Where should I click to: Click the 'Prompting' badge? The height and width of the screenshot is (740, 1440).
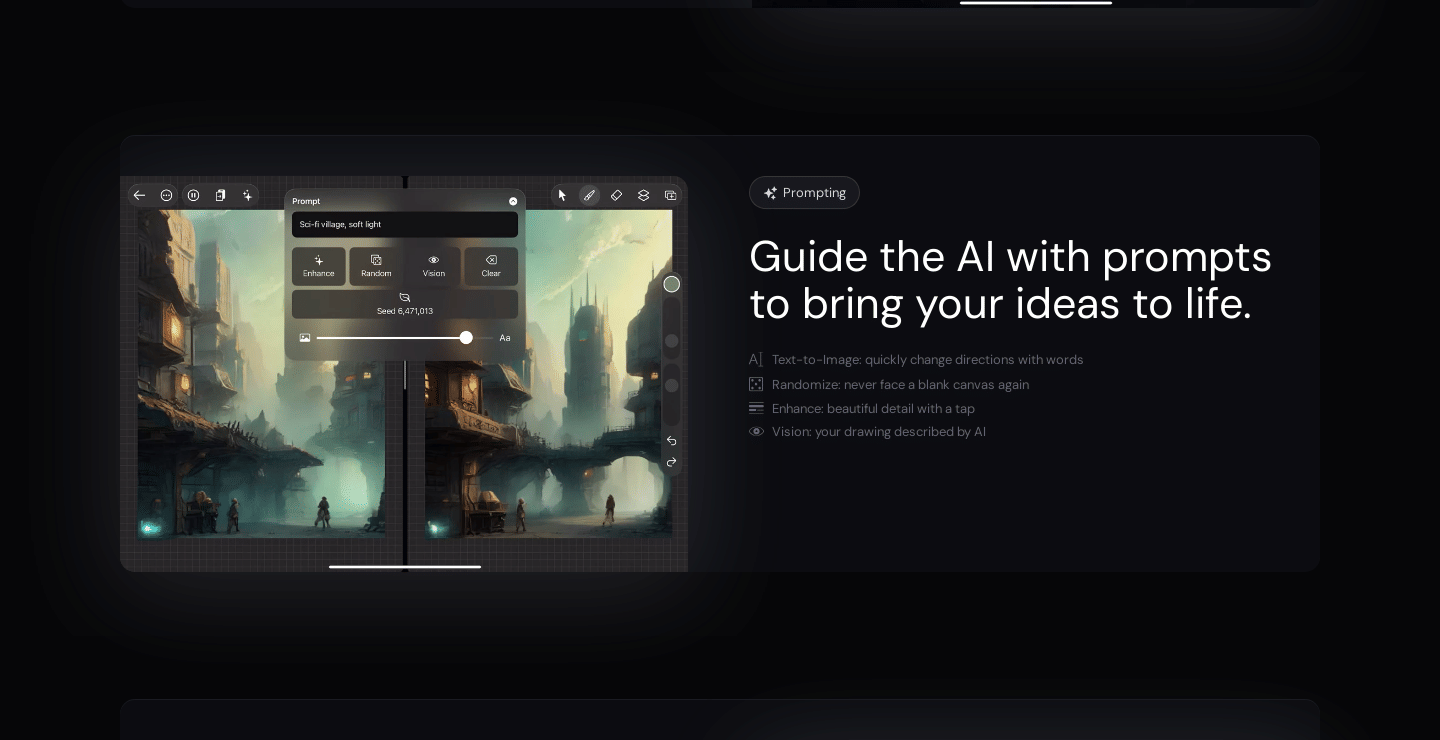(804, 193)
